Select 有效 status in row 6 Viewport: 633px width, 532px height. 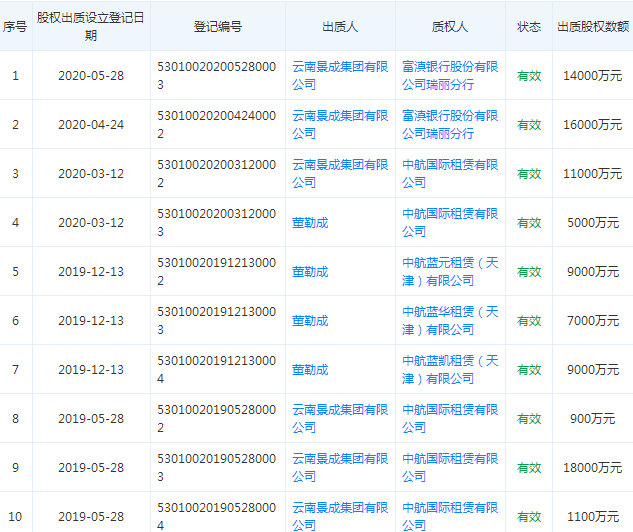pyautogui.click(x=529, y=320)
